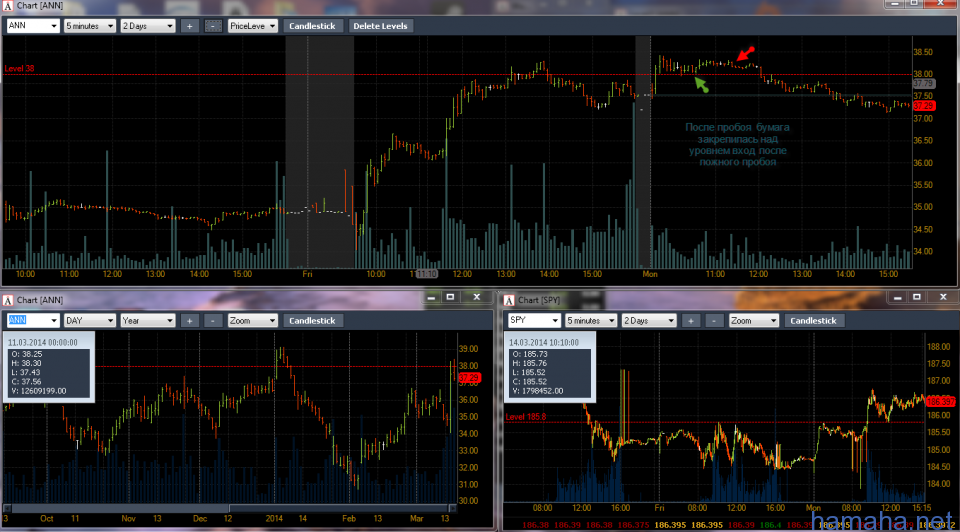This screenshot has height=532, width=960.
Task: Click the Delete Levels button
Action: click(380, 26)
